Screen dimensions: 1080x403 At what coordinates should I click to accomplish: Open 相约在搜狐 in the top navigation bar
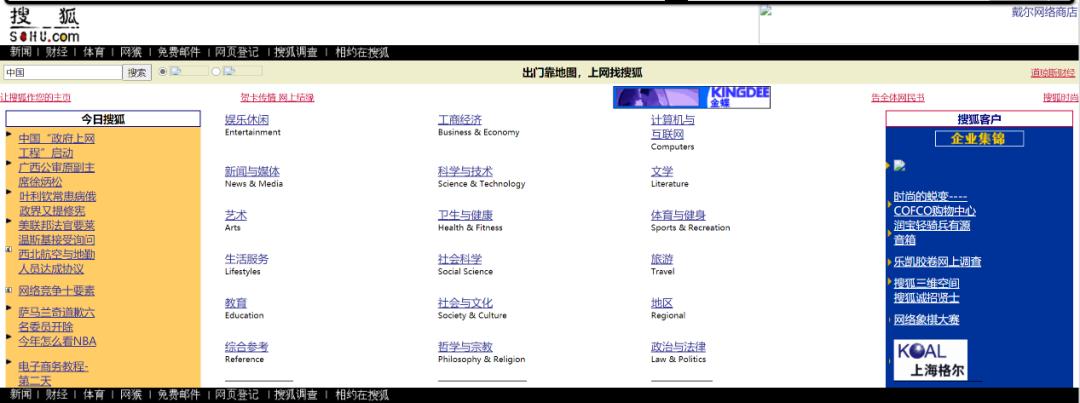pos(362,52)
